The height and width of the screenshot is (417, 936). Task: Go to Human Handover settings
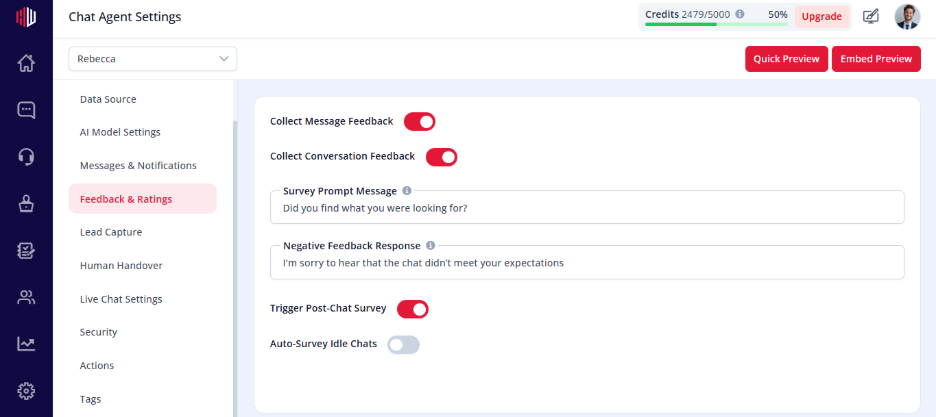[121, 265]
